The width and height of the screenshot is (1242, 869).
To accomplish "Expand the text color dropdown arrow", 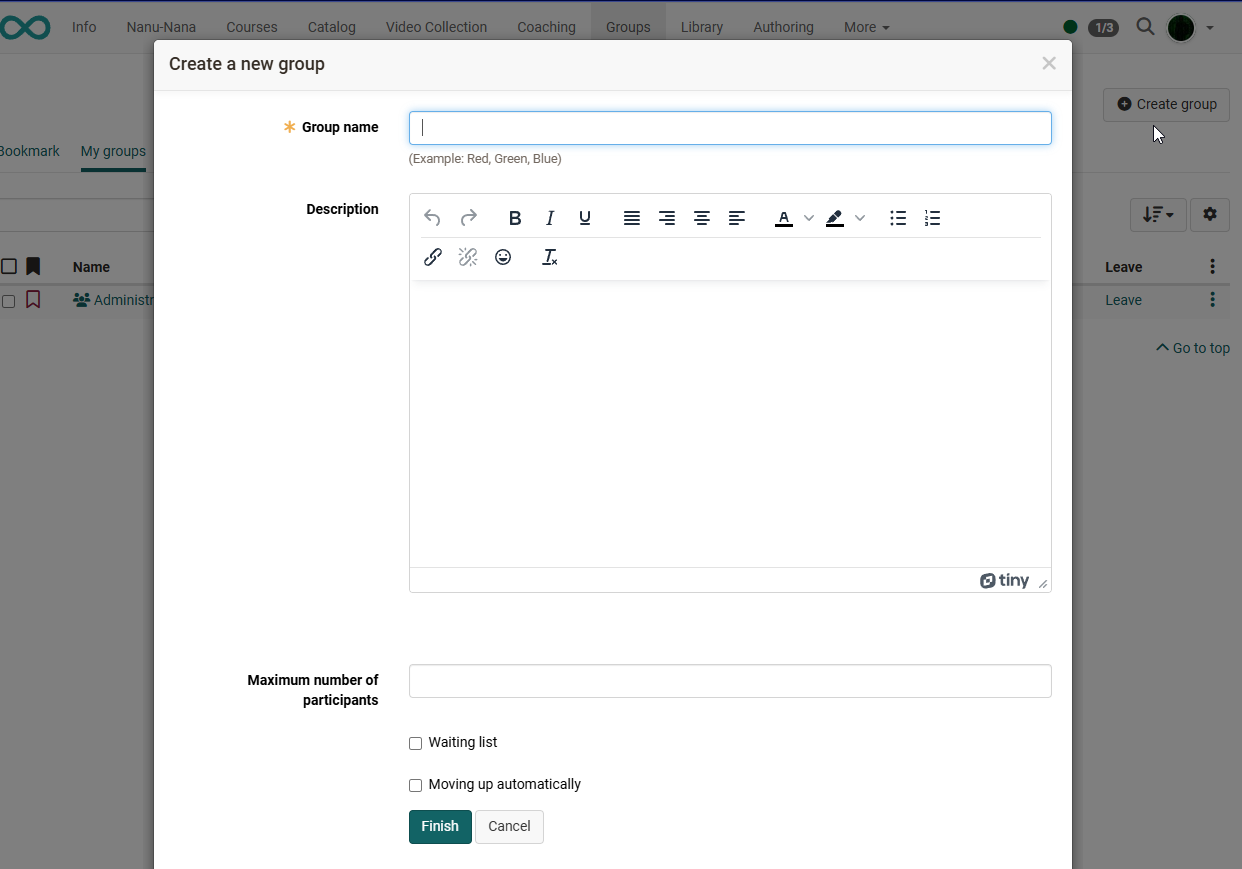I will pos(809,218).
